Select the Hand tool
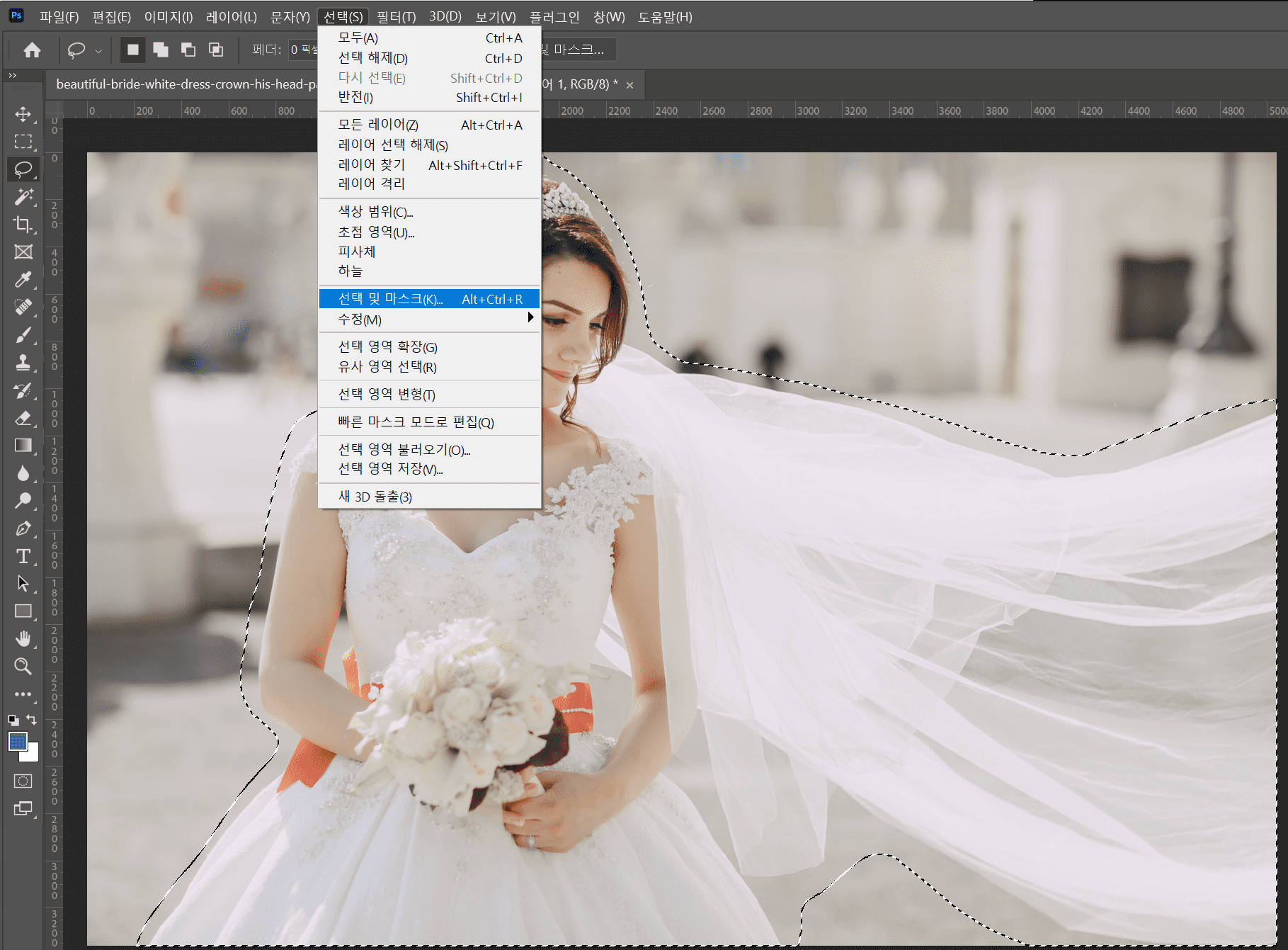 23,639
